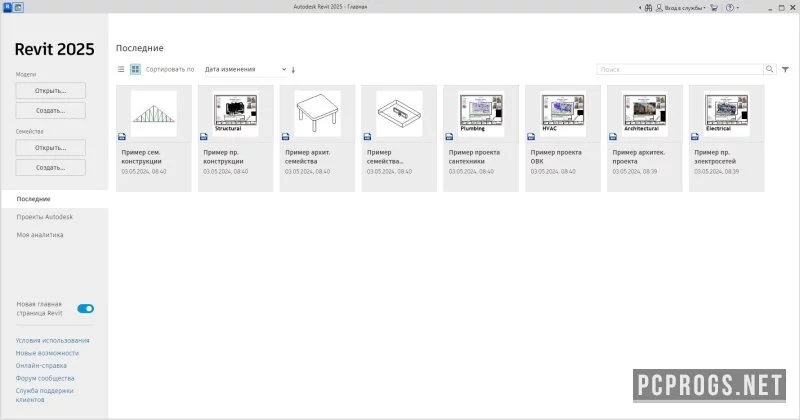The image size is (800, 420).
Task: Click the 'Поиск' search field
Action: coord(680,69)
